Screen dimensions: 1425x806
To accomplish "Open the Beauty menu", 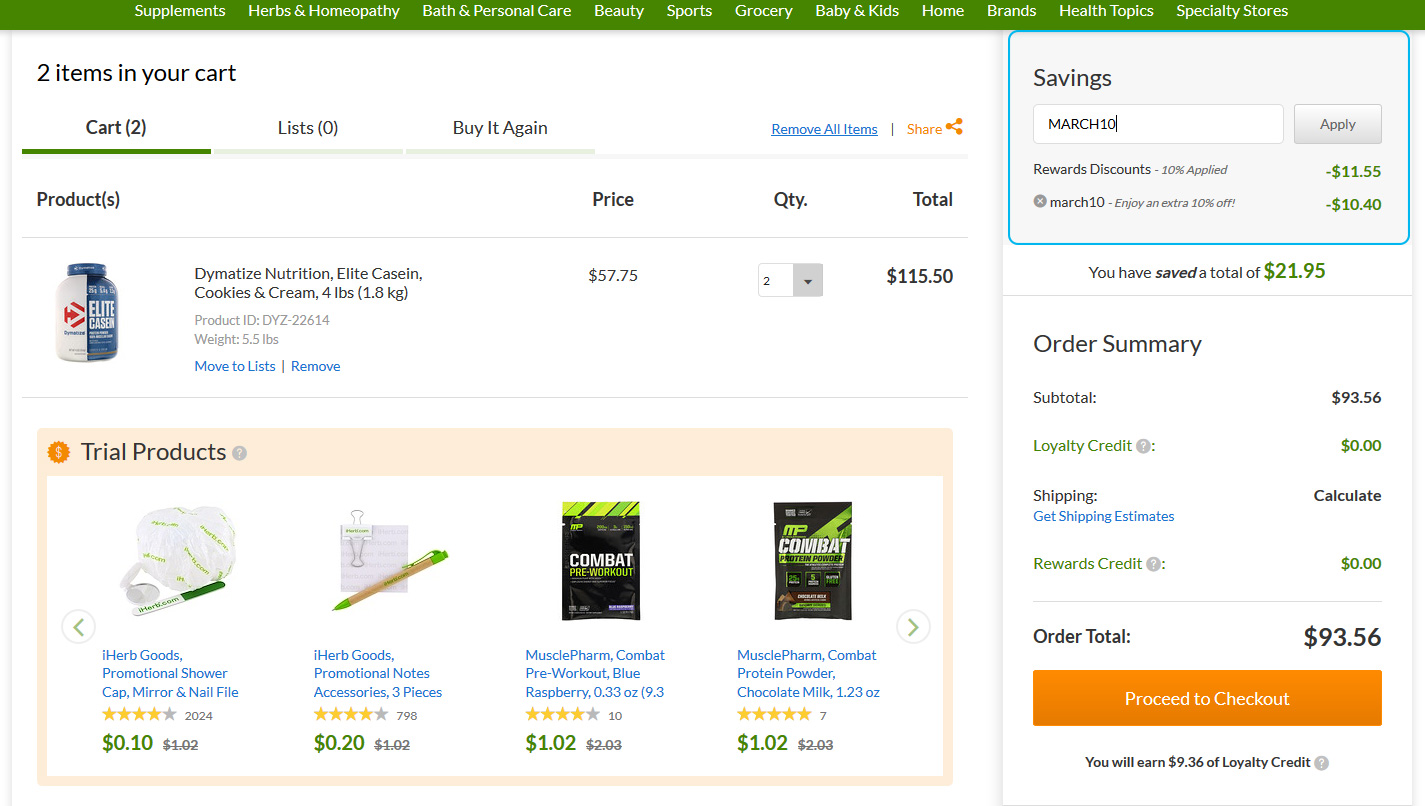I will [619, 11].
